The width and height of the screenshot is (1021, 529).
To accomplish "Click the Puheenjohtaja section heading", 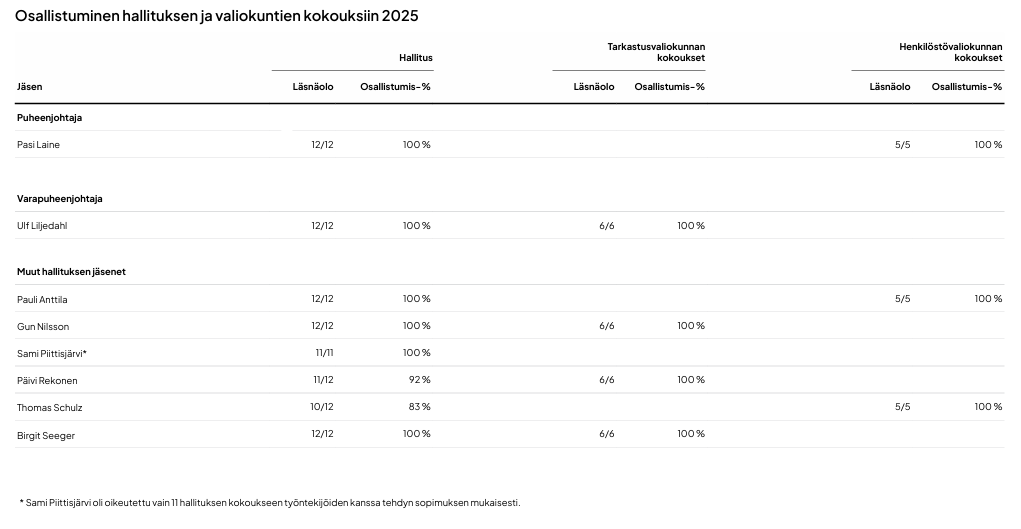I will [49, 118].
